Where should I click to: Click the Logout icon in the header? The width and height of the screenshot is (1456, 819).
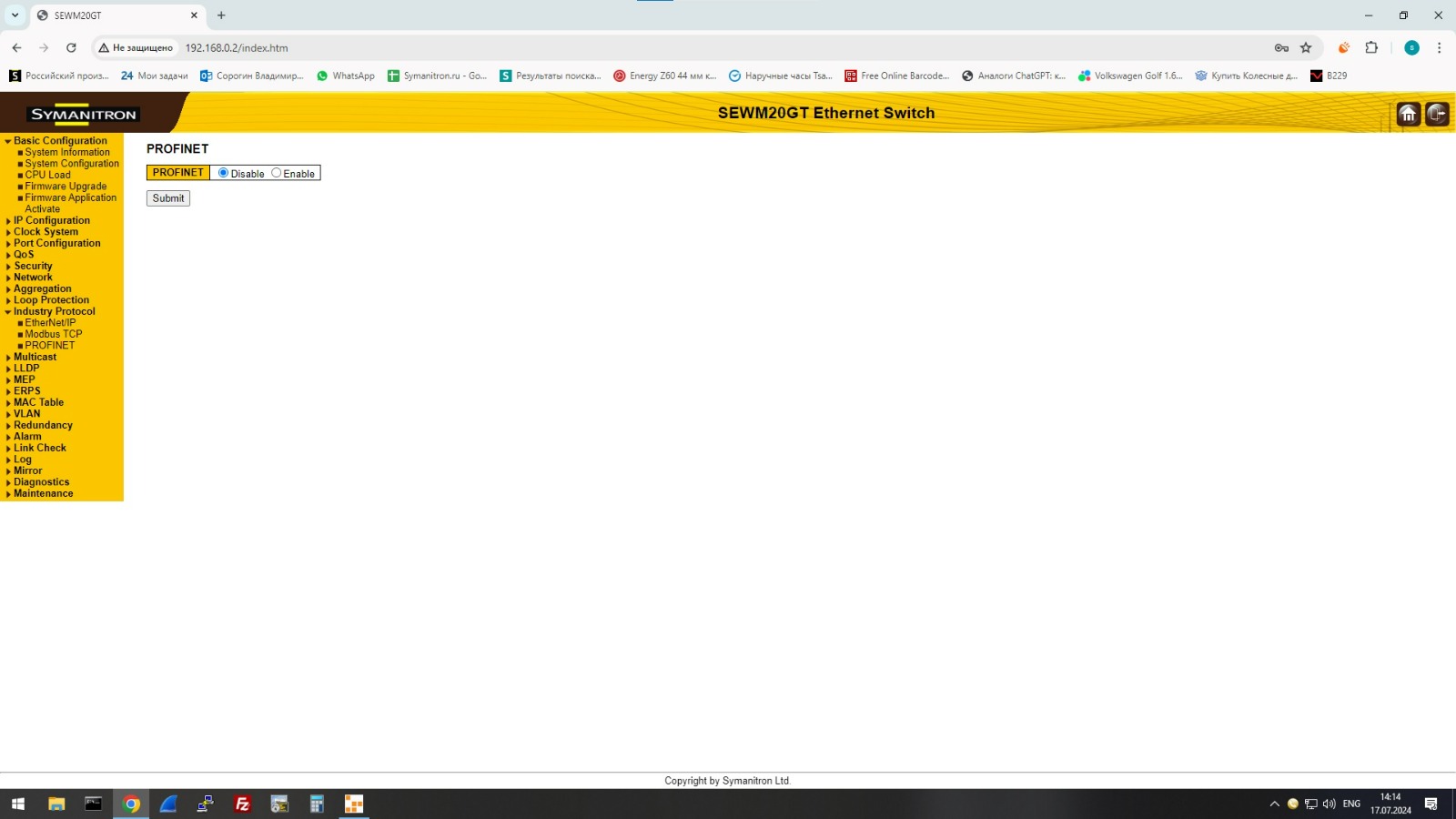pos(1437,114)
